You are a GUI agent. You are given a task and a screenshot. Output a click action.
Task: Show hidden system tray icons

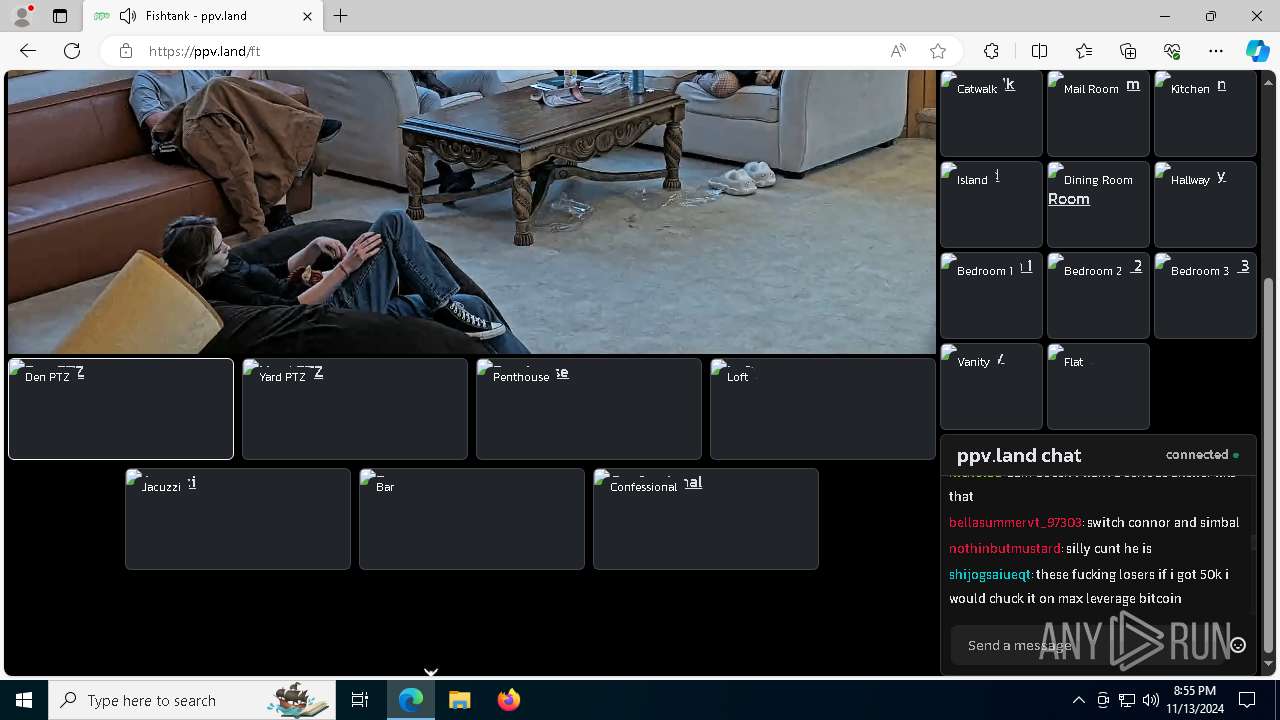1078,700
